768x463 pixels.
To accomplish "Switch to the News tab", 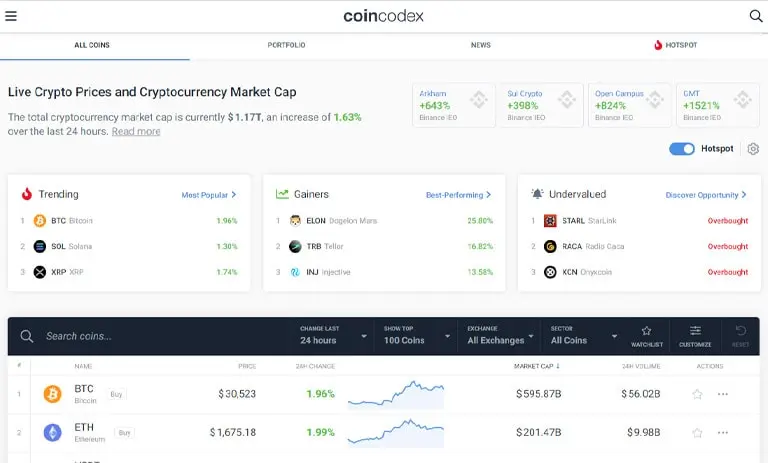I will tap(480, 45).
